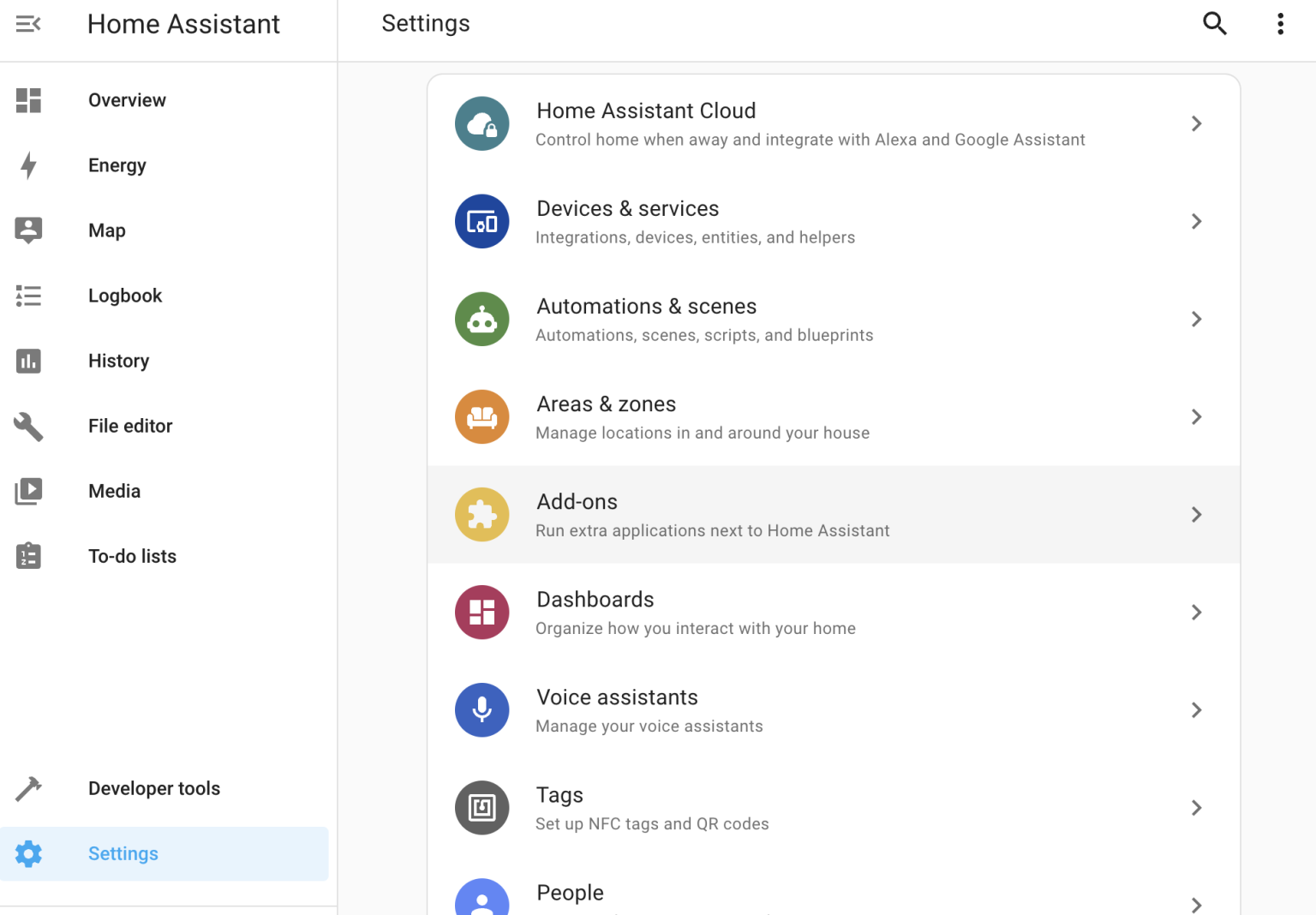This screenshot has width=1316, height=915.
Task: Click the Map person marker icon
Action: pyautogui.click(x=28, y=230)
